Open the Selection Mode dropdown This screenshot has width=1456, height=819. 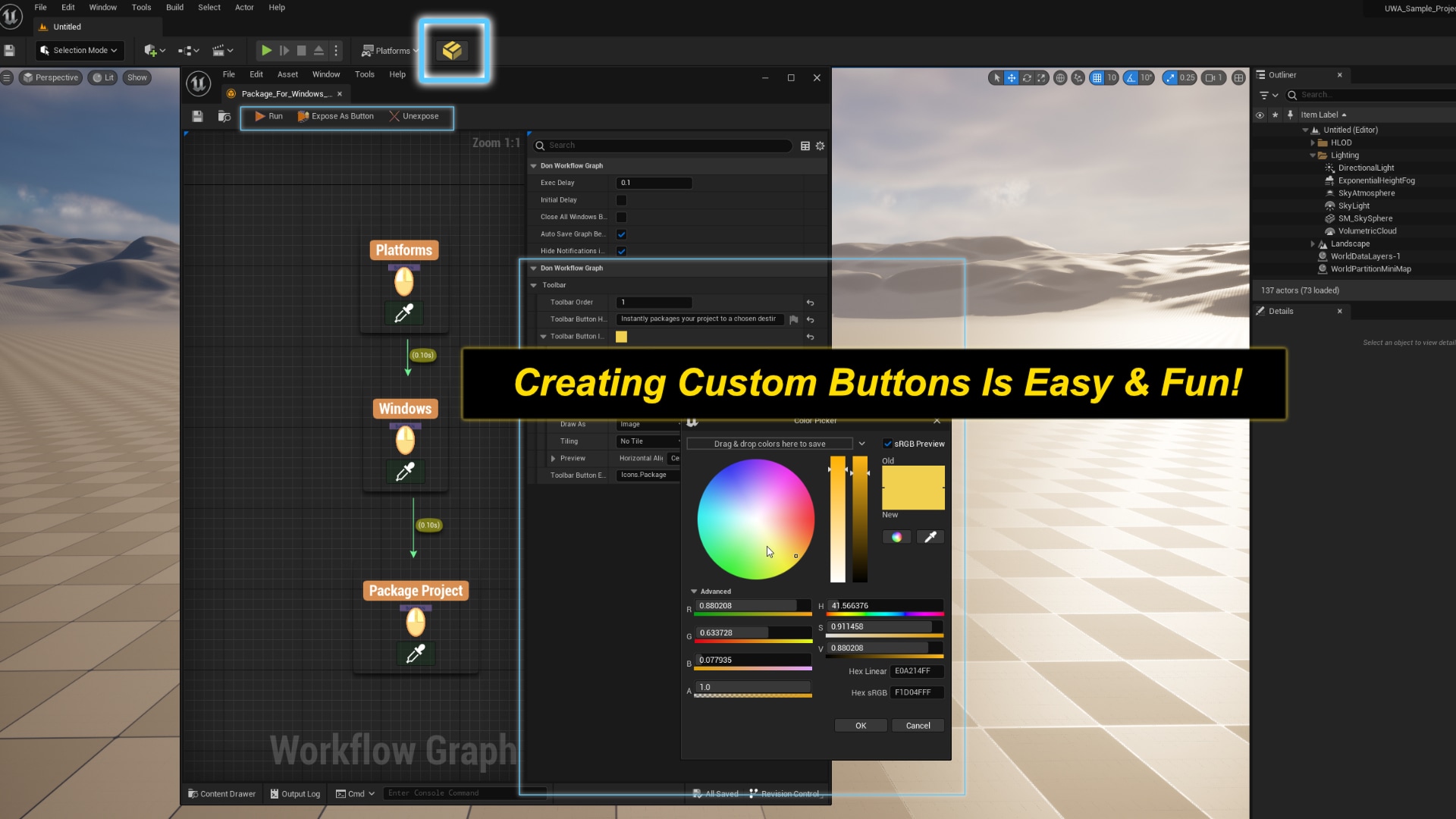click(x=79, y=51)
